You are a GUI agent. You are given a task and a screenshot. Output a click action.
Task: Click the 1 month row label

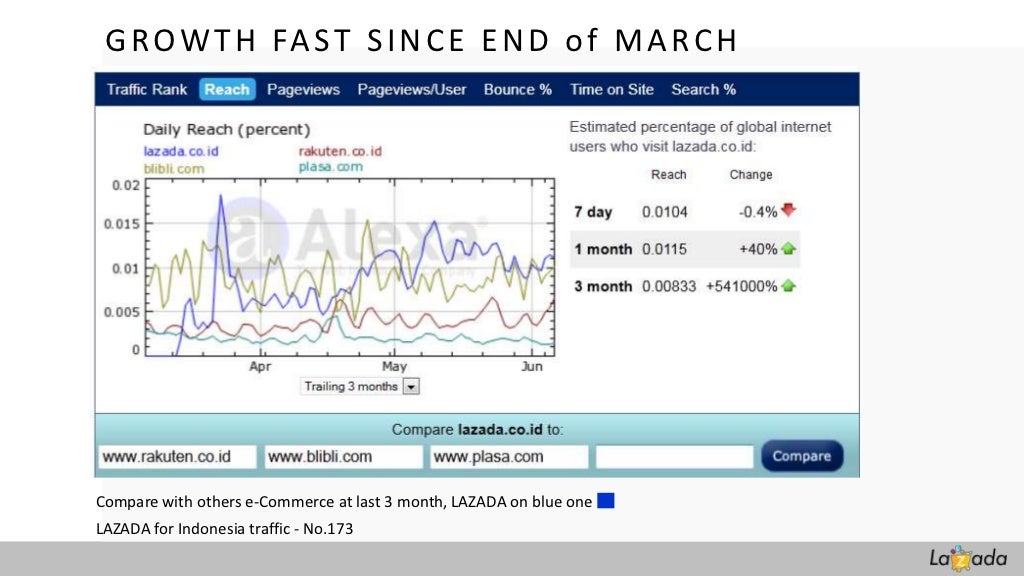tap(603, 249)
